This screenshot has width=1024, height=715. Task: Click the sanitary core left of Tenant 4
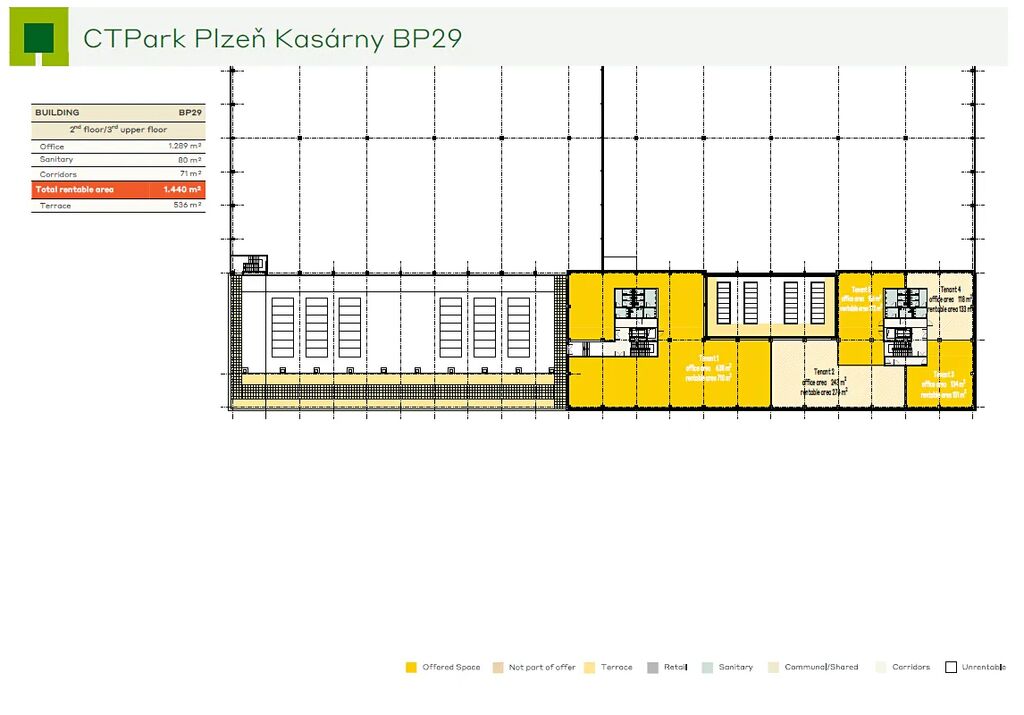click(905, 303)
